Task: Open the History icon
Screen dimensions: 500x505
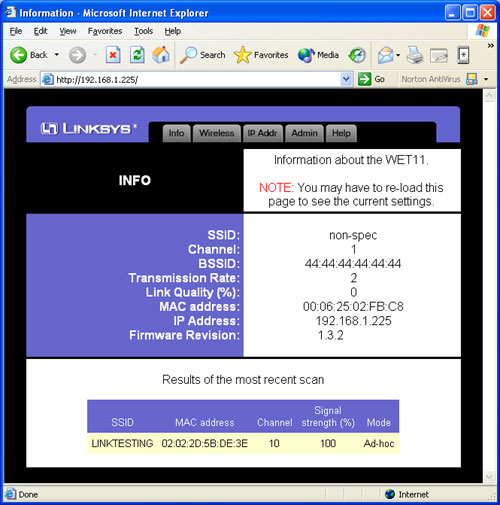Action: [x=357, y=55]
